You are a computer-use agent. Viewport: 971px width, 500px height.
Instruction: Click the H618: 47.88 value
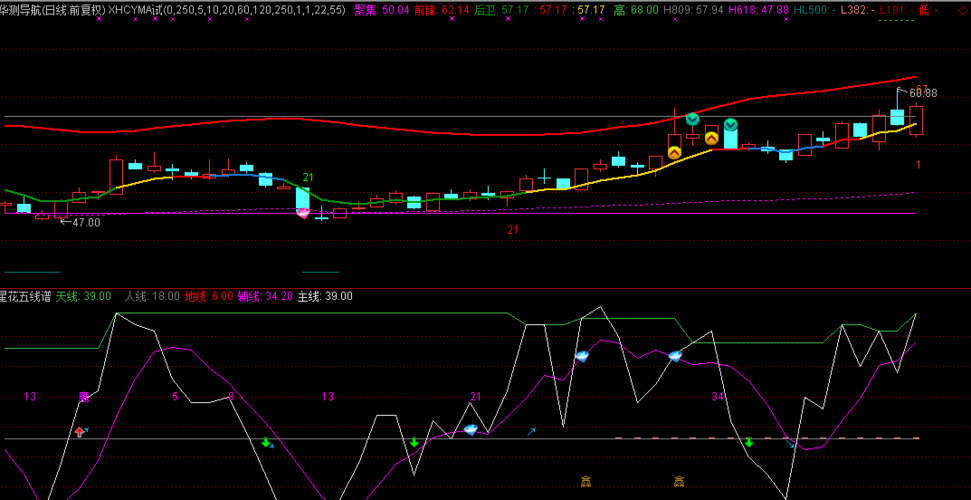click(759, 10)
